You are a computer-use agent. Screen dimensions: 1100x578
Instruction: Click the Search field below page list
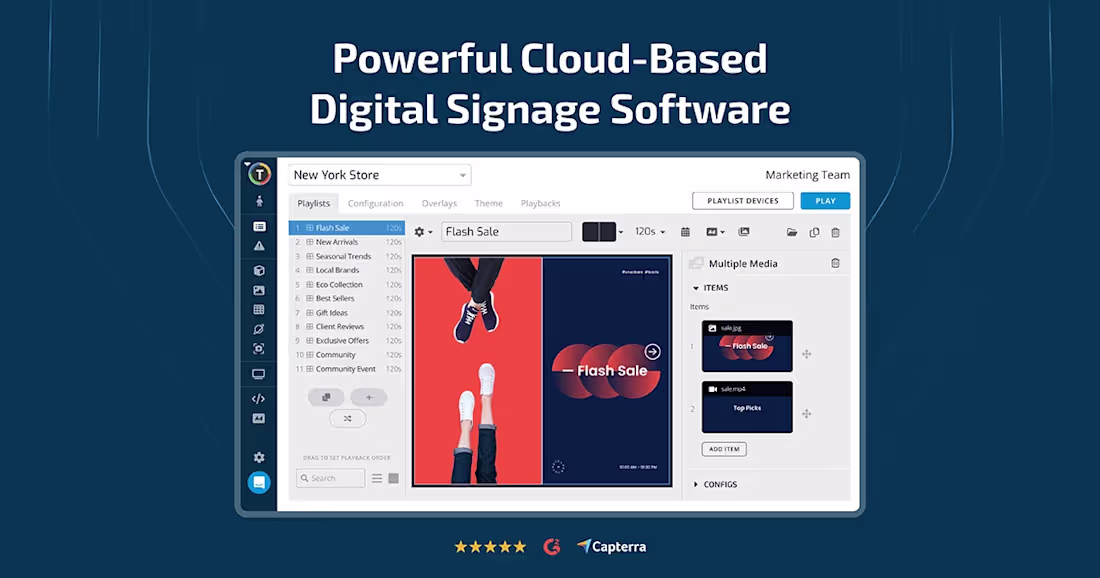[330, 478]
